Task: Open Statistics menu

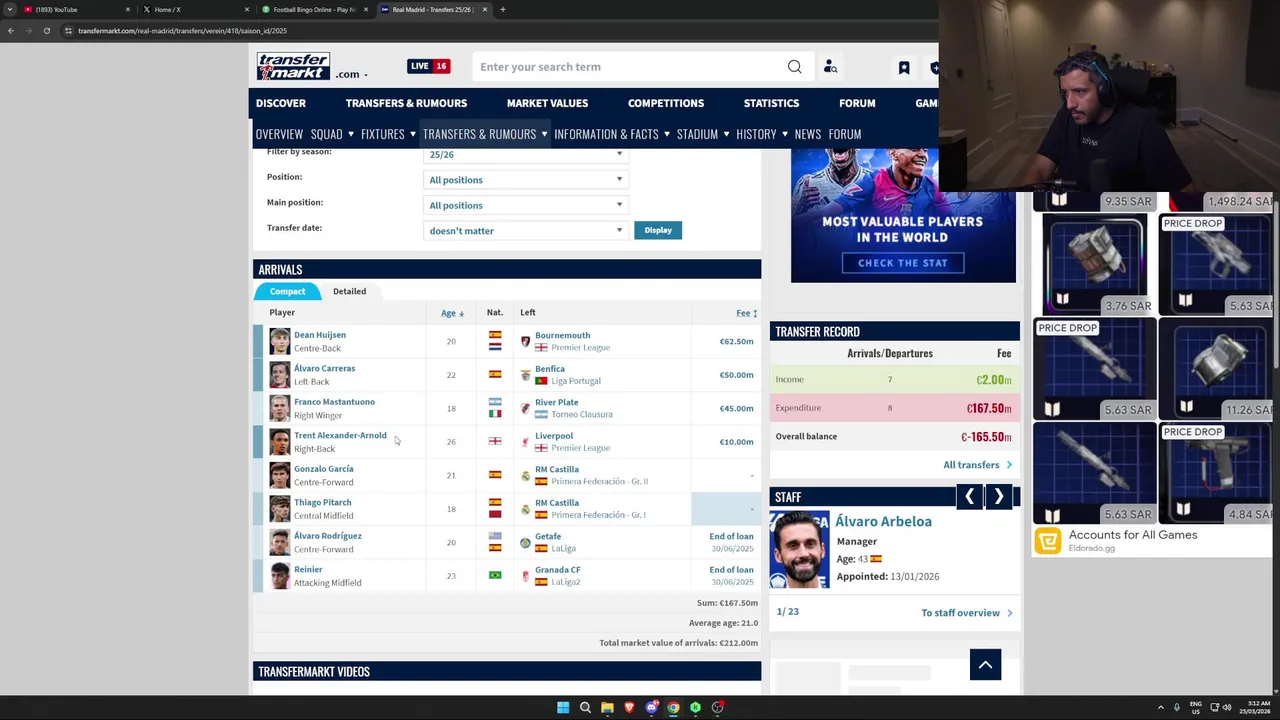Action: 771,103
